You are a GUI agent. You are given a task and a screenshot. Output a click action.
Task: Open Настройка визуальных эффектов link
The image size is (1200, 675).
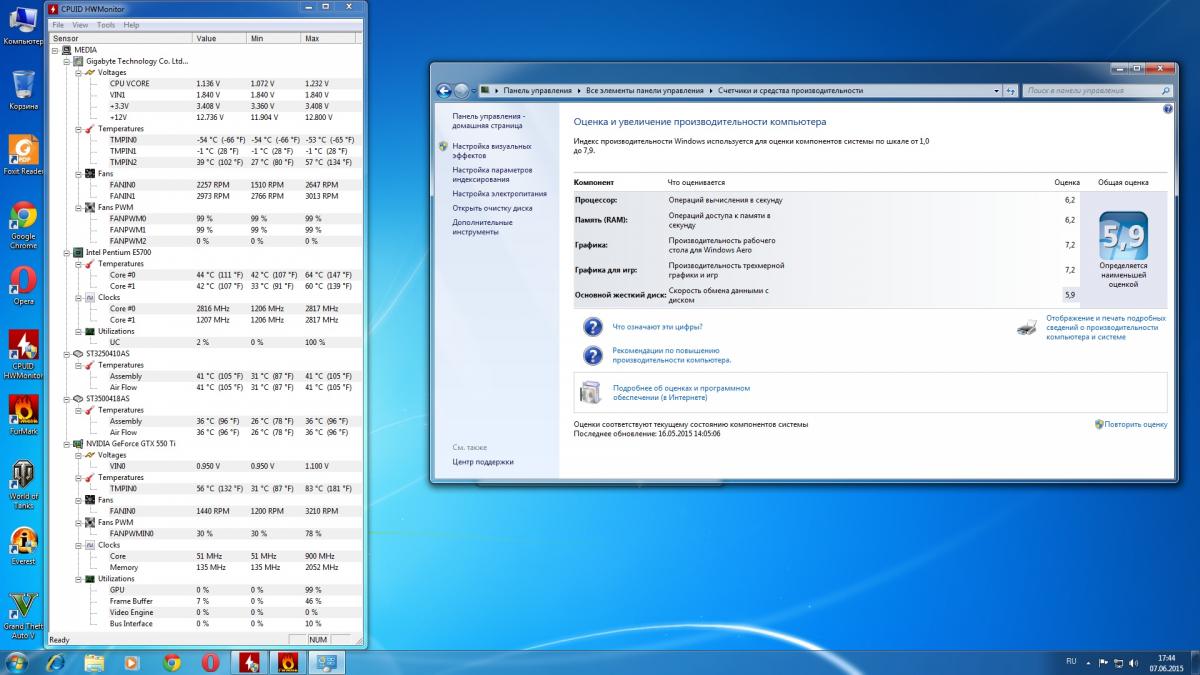pyautogui.click(x=491, y=151)
